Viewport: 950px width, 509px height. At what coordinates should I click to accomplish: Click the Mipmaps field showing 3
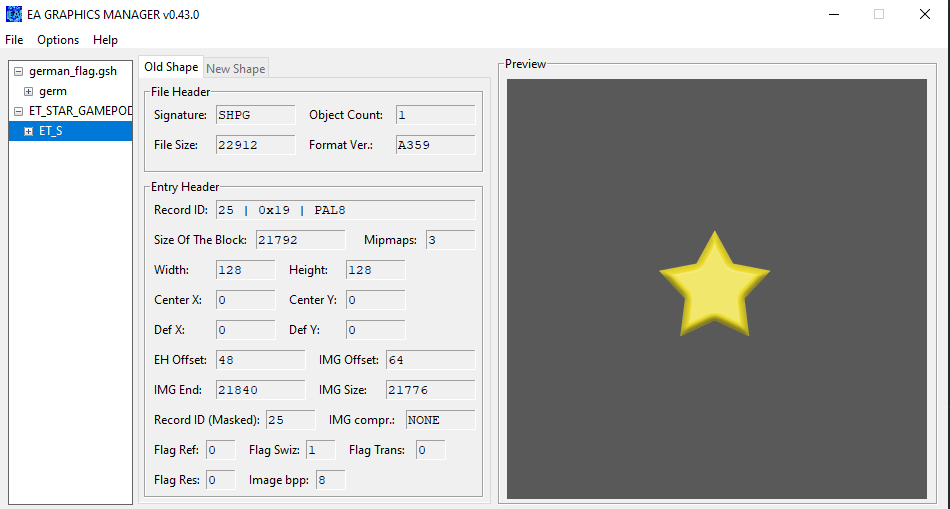pos(451,240)
